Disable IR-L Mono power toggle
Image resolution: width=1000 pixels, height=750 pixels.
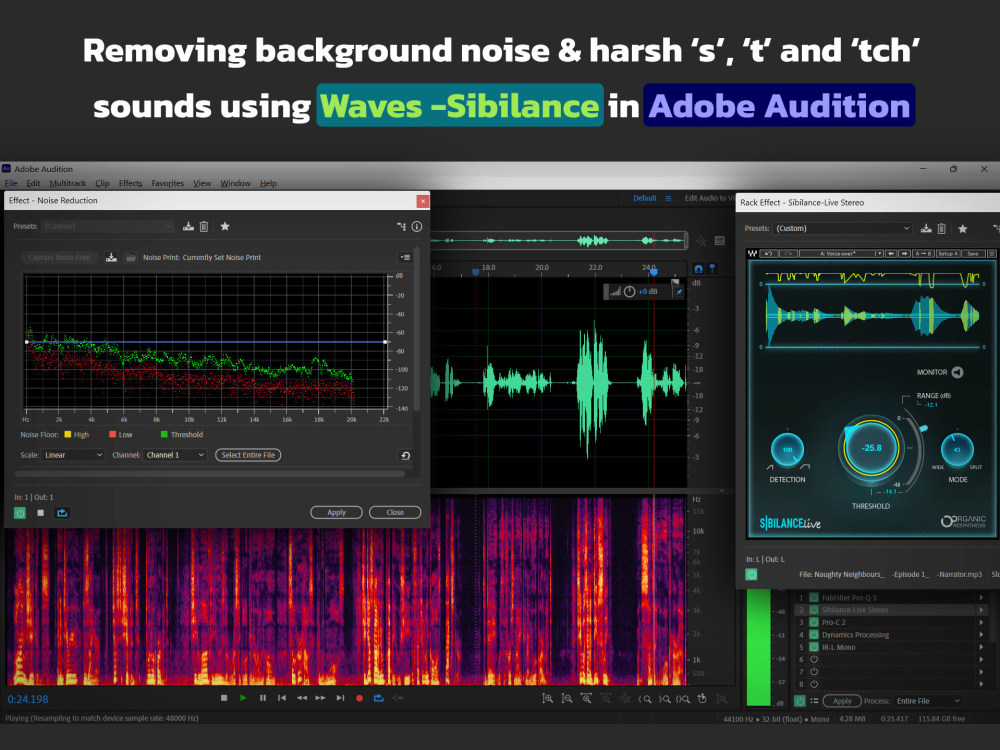tap(814, 647)
